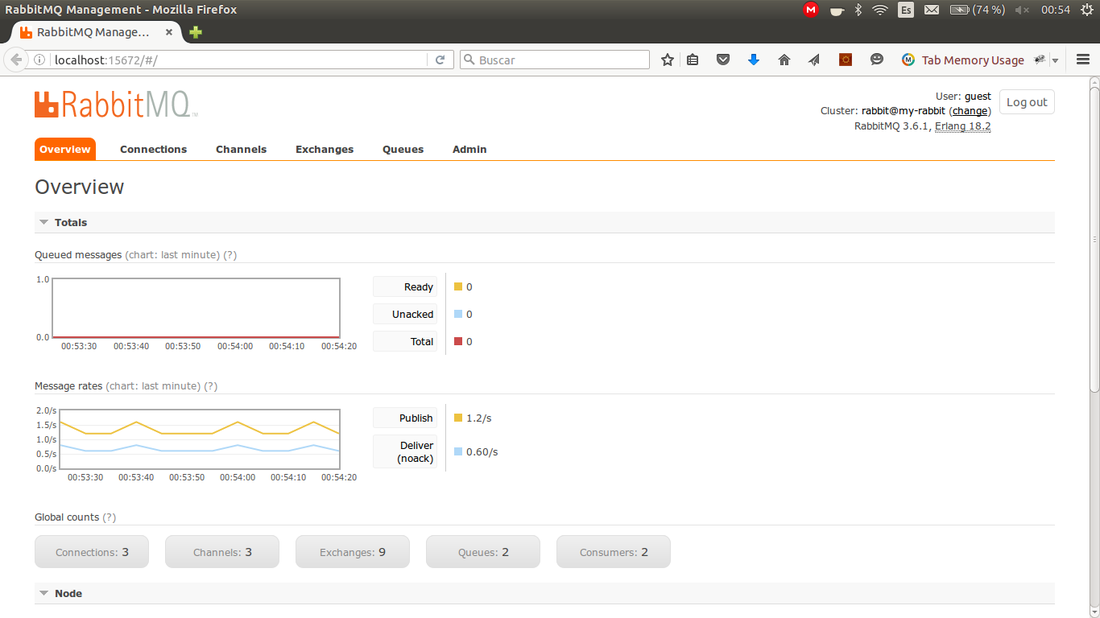The height and width of the screenshot is (618, 1100).
Task: Click the Erlang 18.2 version text
Action: 962,126
